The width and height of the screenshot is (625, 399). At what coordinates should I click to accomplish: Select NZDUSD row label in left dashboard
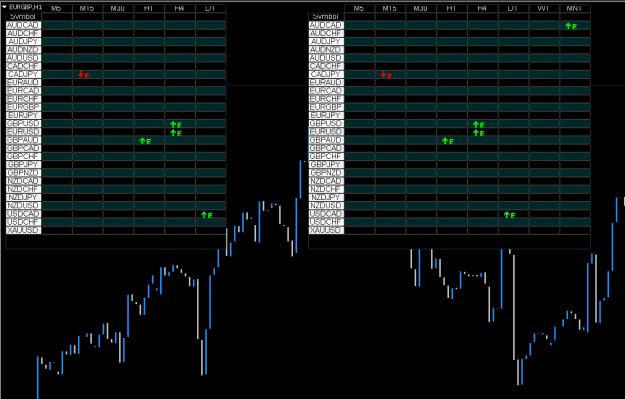[x=24, y=205]
